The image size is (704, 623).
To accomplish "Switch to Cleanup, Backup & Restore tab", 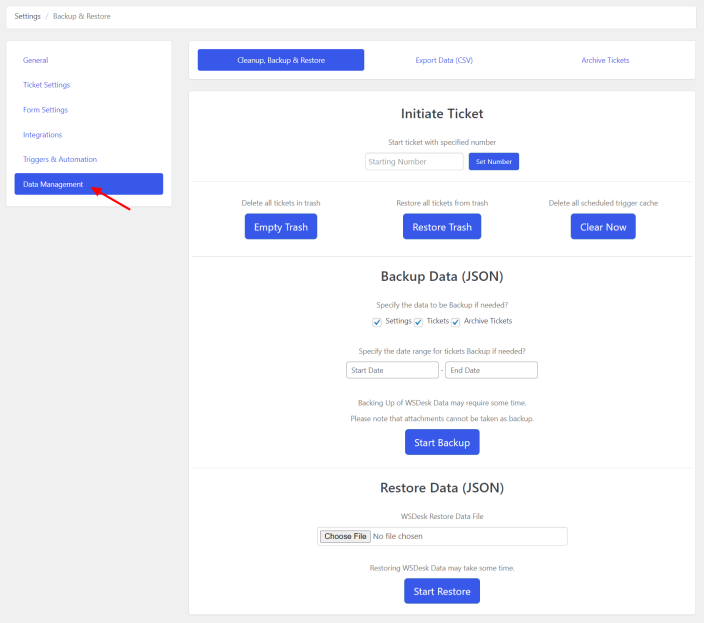I will [x=281, y=60].
